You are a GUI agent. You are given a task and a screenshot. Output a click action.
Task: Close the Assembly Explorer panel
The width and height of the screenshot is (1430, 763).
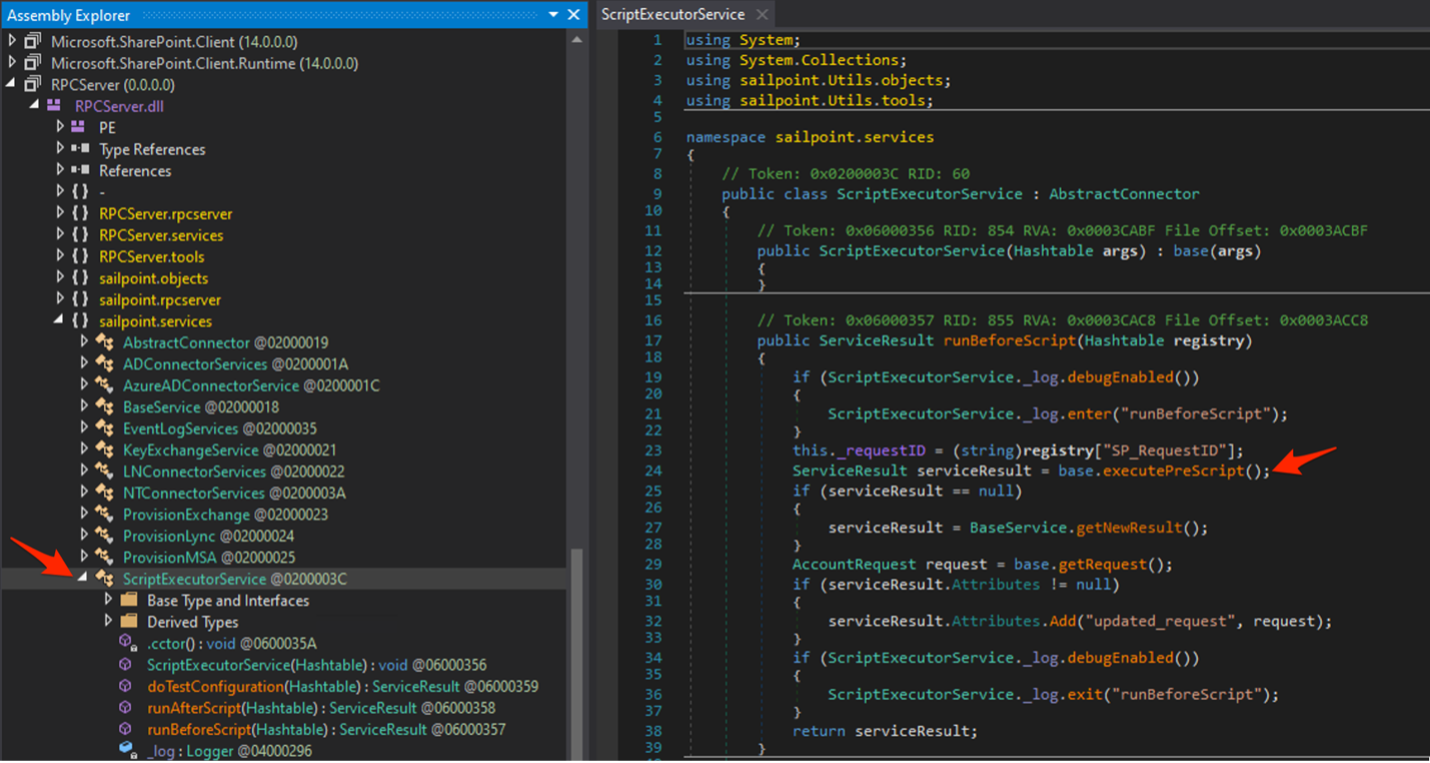pyautogui.click(x=574, y=15)
